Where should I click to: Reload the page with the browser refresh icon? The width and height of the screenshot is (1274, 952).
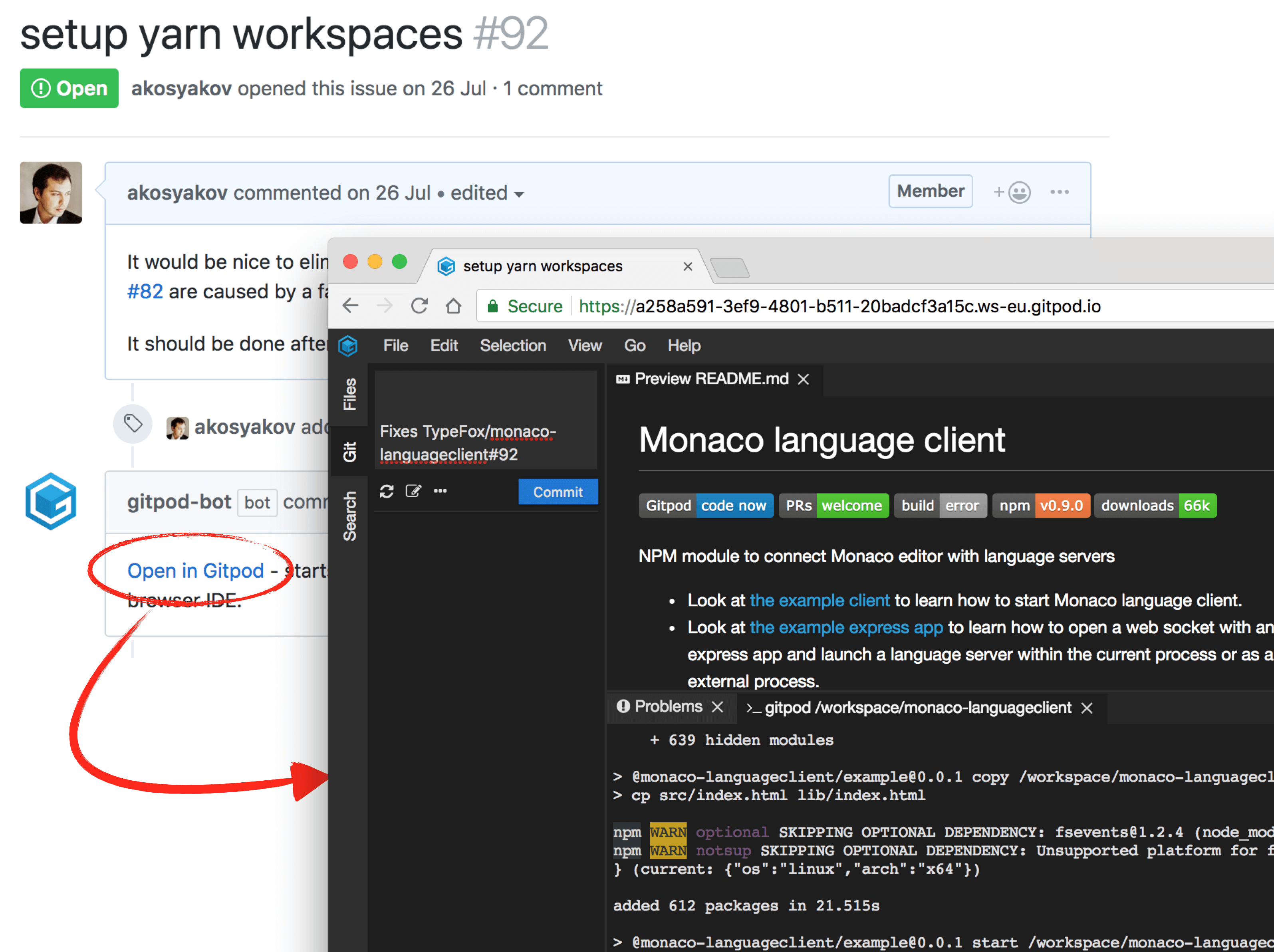(x=419, y=306)
